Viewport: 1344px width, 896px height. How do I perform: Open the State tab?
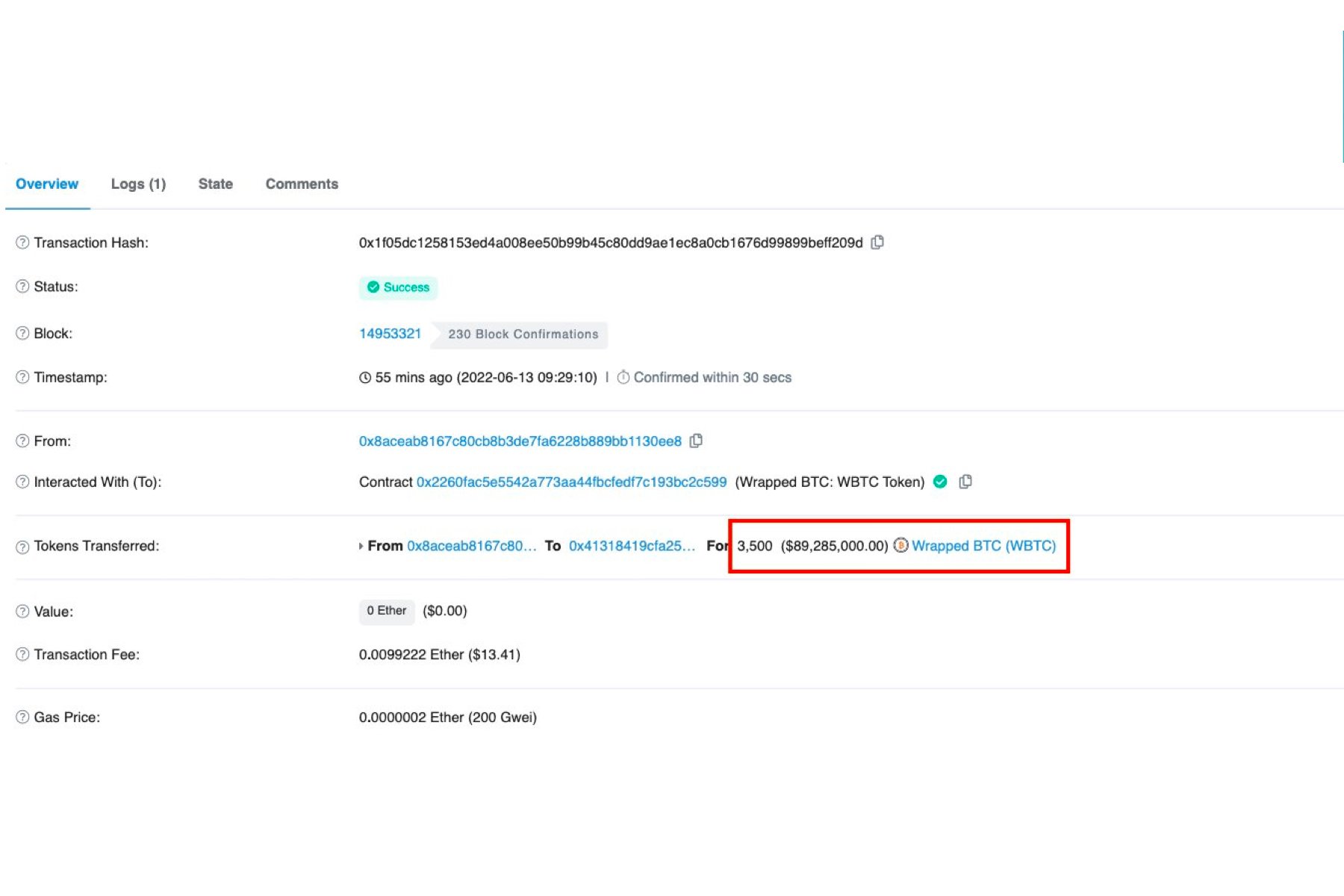click(215, 184)
